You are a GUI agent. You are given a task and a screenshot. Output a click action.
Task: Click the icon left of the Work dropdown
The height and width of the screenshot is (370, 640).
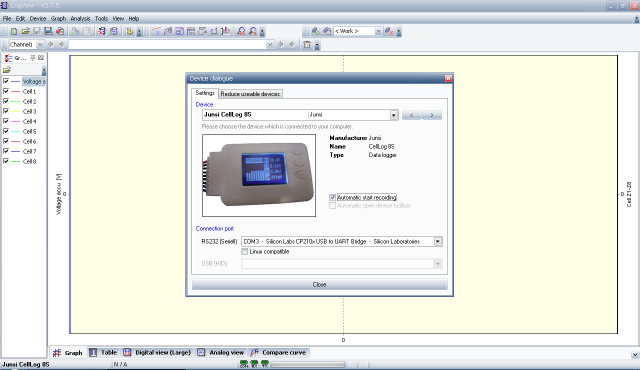327,31
